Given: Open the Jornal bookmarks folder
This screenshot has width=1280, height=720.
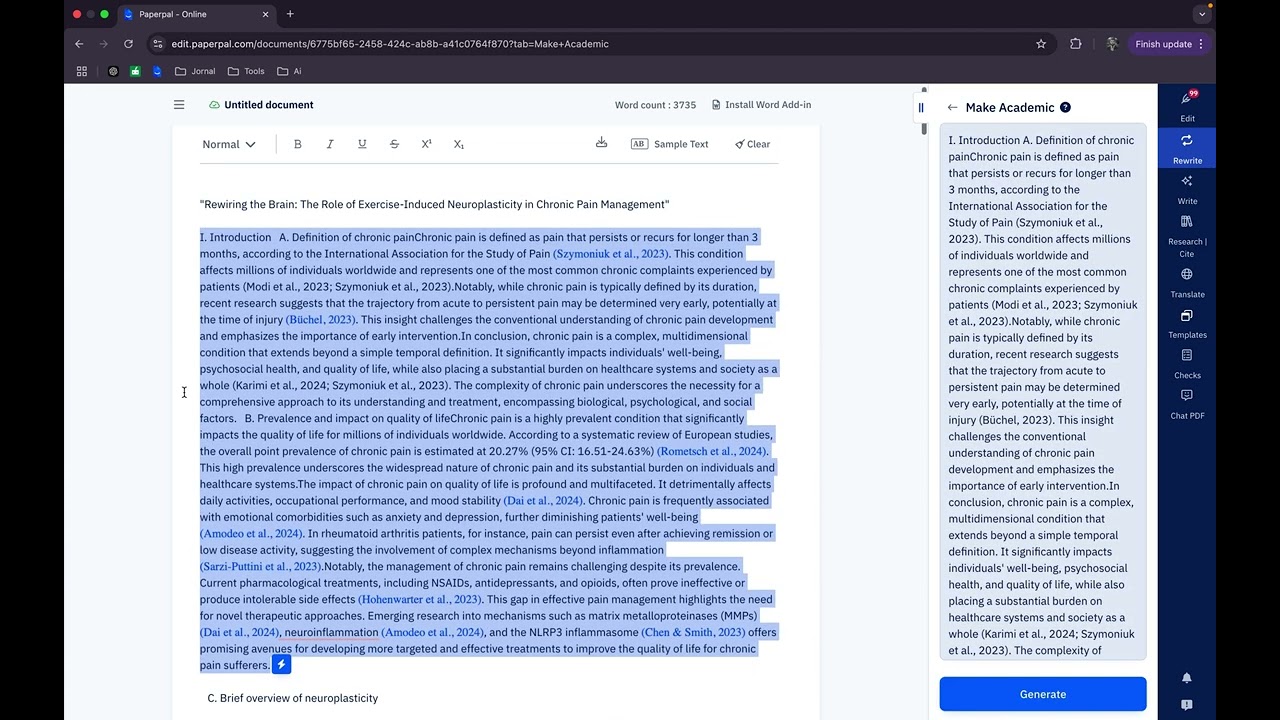Looking at the screenshot, I should 195,71.
